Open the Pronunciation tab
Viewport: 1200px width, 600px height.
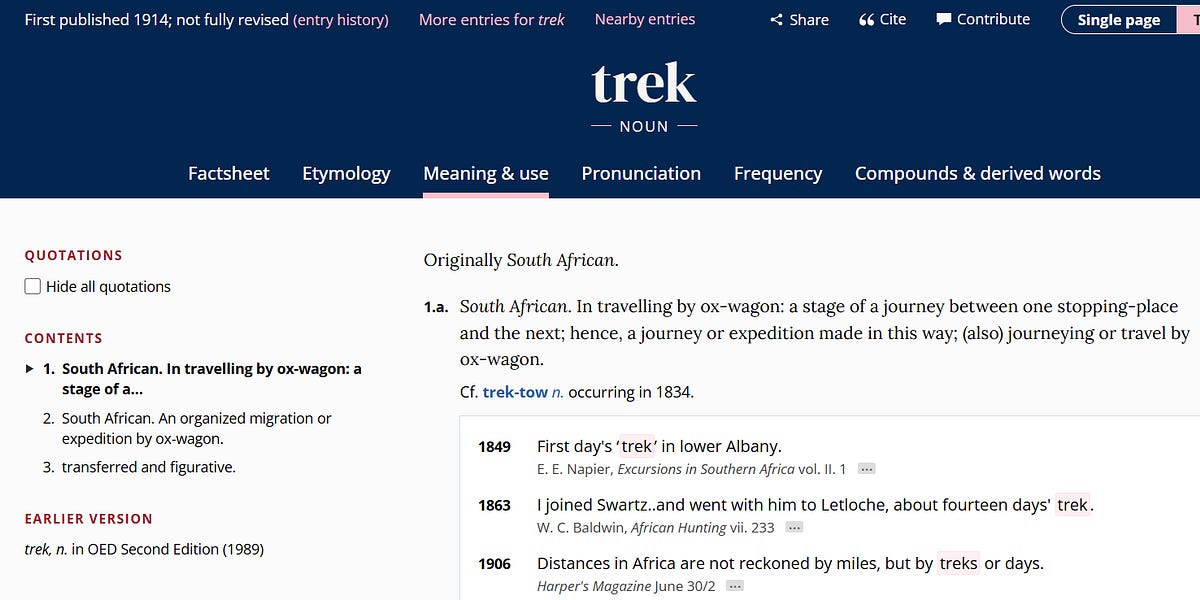(x=641, y=173)
